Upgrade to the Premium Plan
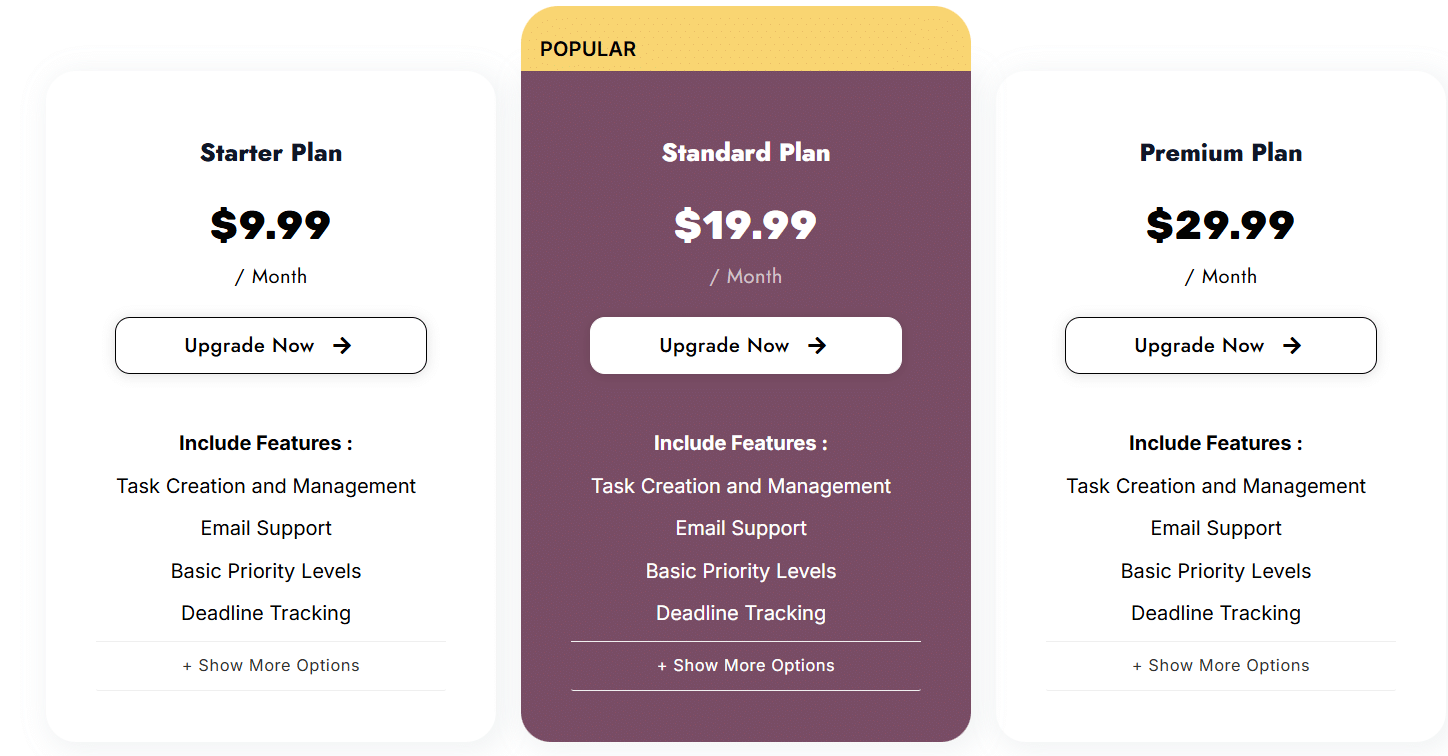Image resolution: width=1448 pixels, height=756 pixels. coord(1221,346)
